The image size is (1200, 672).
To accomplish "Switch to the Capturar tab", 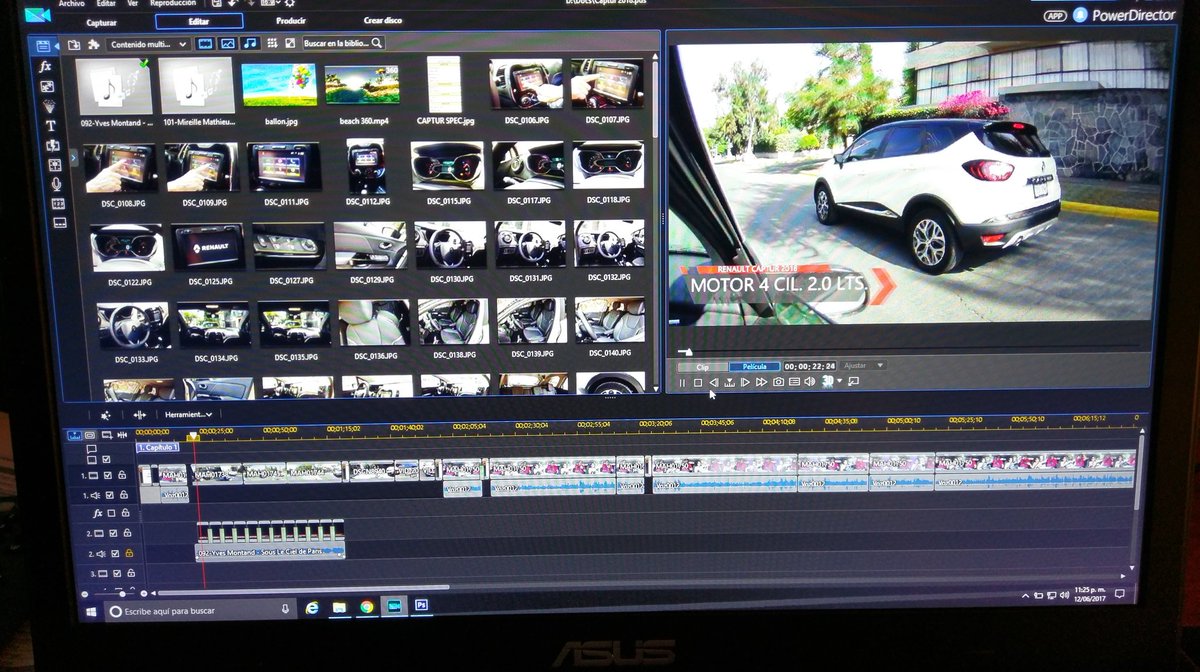I will pyautogui.click(x=102, y=22).
